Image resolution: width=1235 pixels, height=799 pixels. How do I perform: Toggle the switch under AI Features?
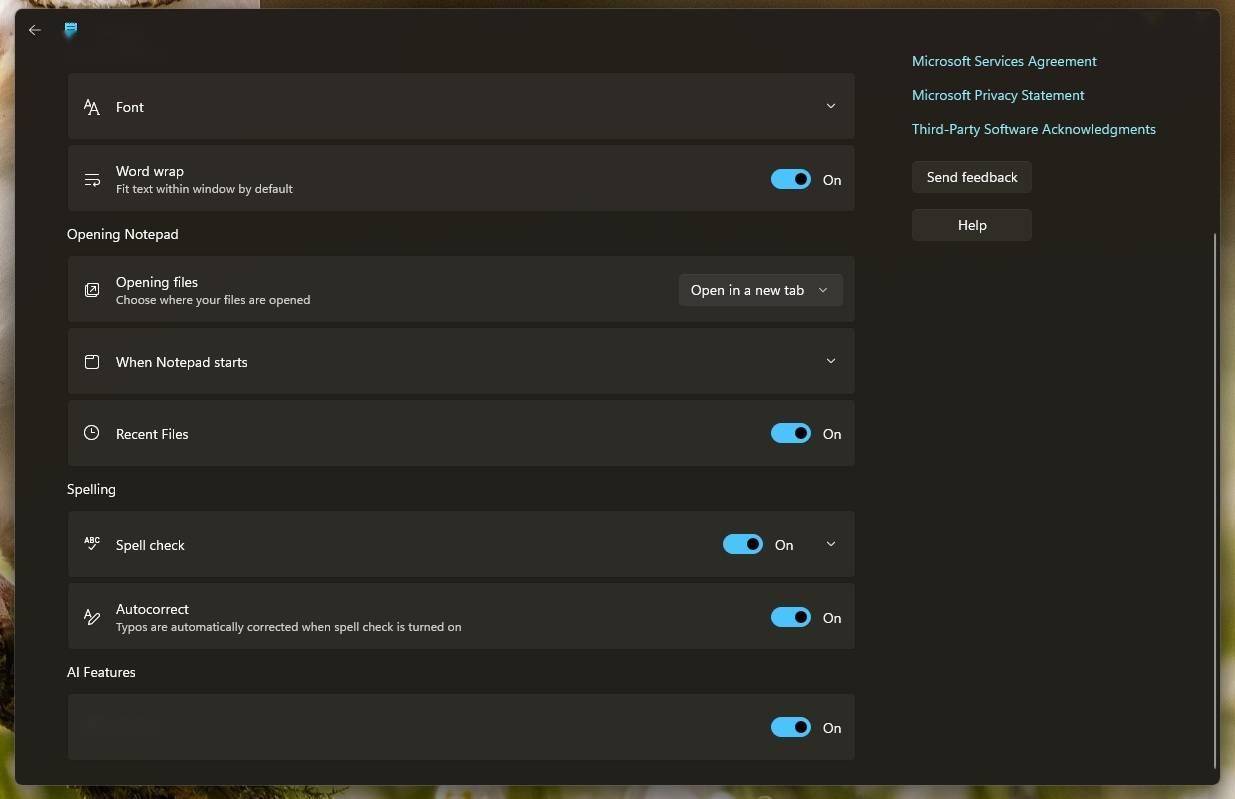click(x=791, y=727)
